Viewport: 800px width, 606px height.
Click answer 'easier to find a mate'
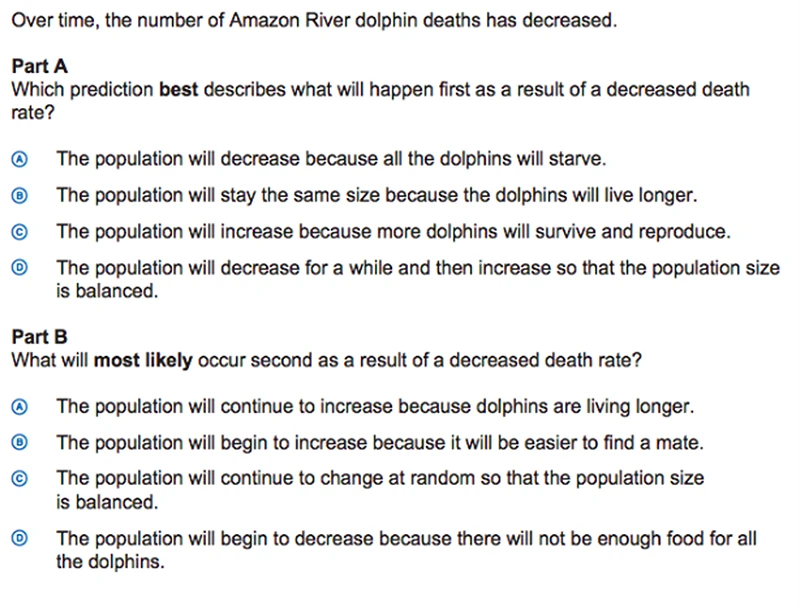click(x=380, y=443)
